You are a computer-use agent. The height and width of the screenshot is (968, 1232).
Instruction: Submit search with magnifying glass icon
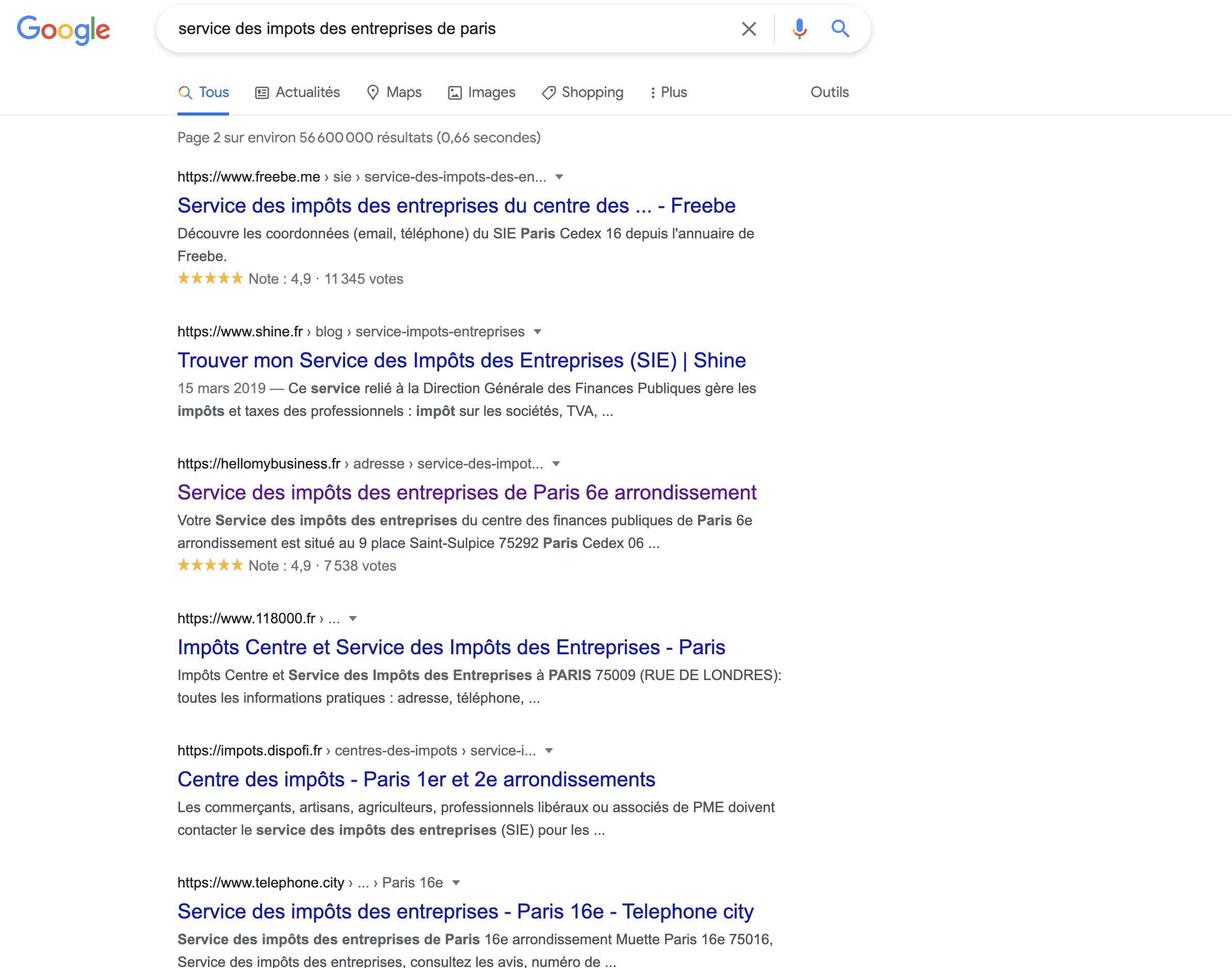point(840,29)
